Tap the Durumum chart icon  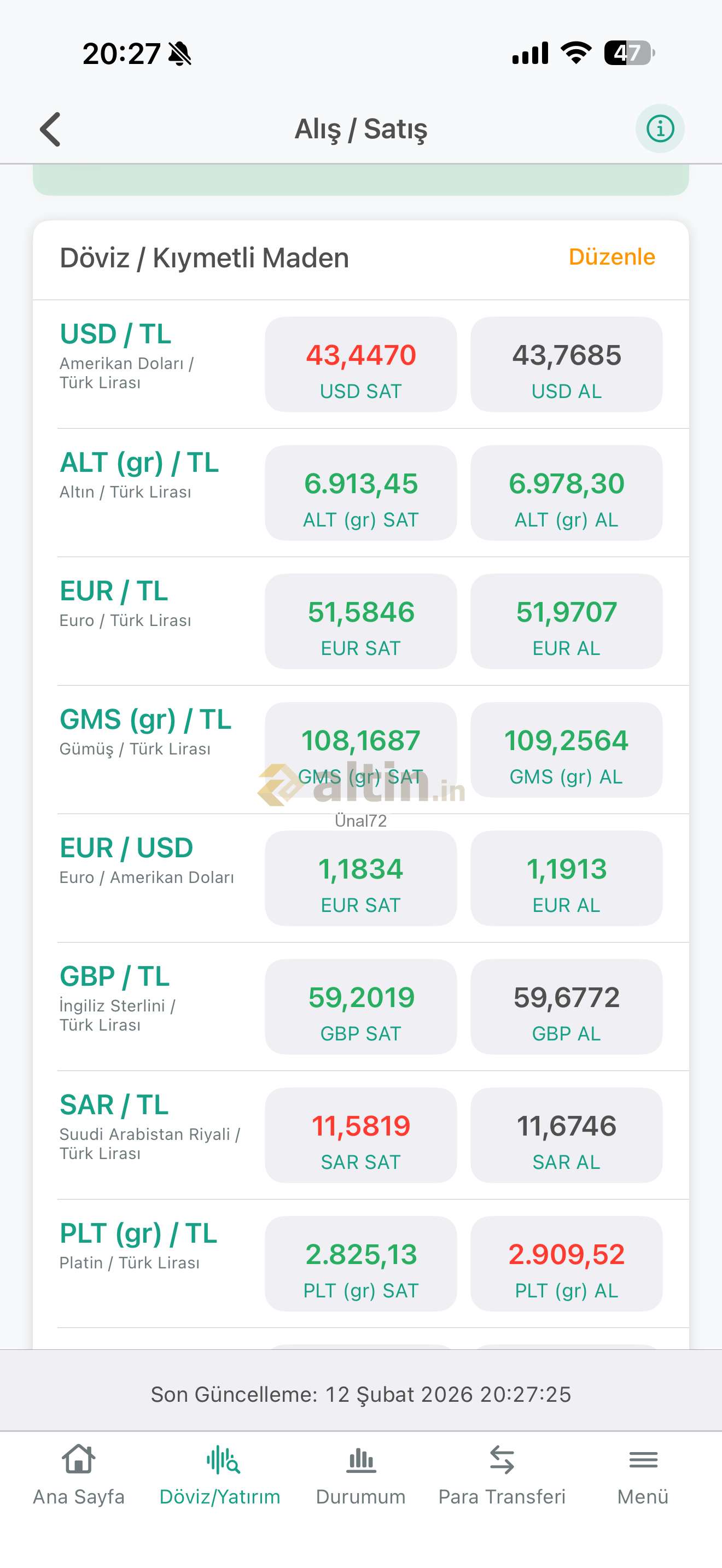(361, 1460)
